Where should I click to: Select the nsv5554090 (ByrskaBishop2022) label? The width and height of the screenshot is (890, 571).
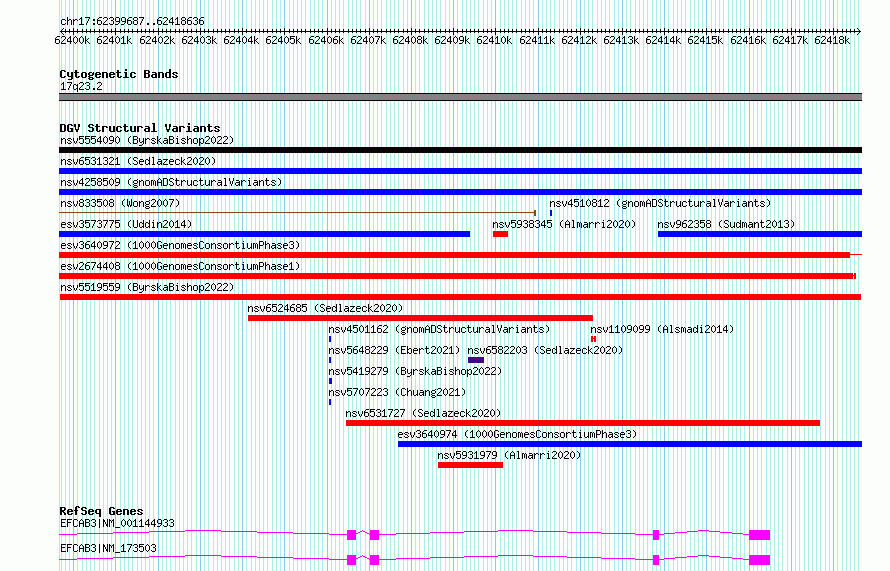tap(147, 140)
